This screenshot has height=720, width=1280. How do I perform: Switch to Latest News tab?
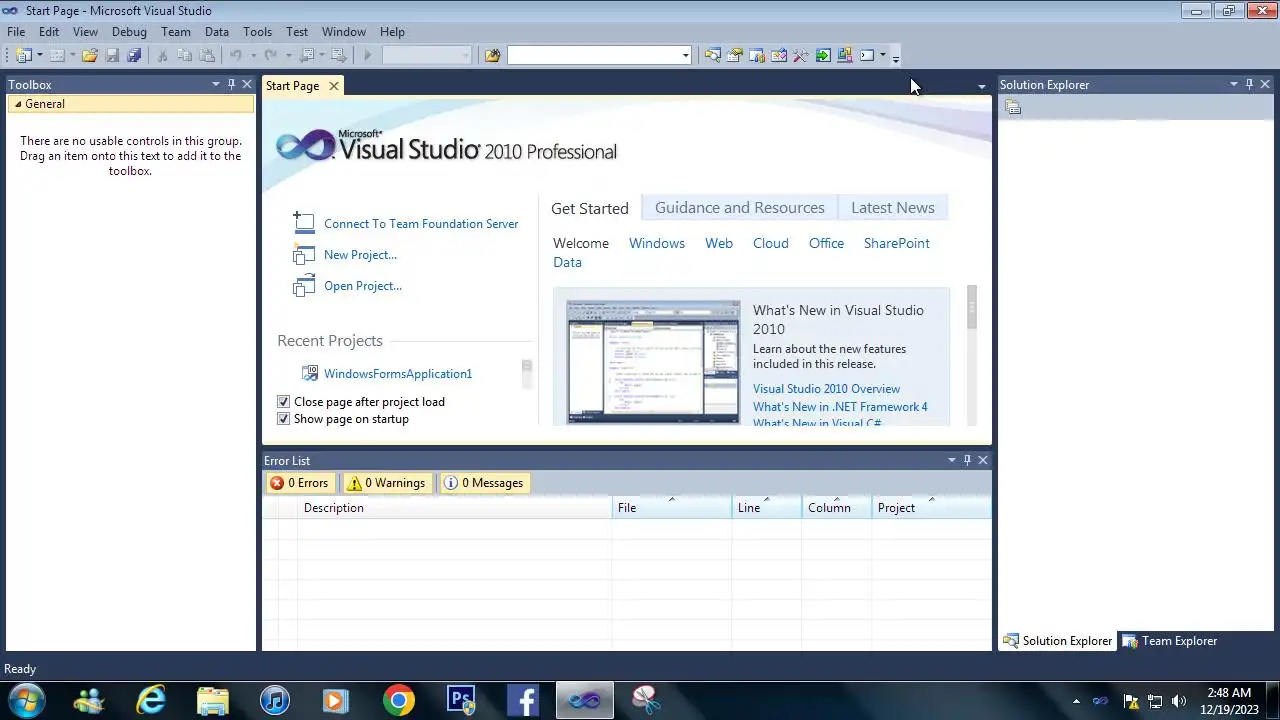893,208
